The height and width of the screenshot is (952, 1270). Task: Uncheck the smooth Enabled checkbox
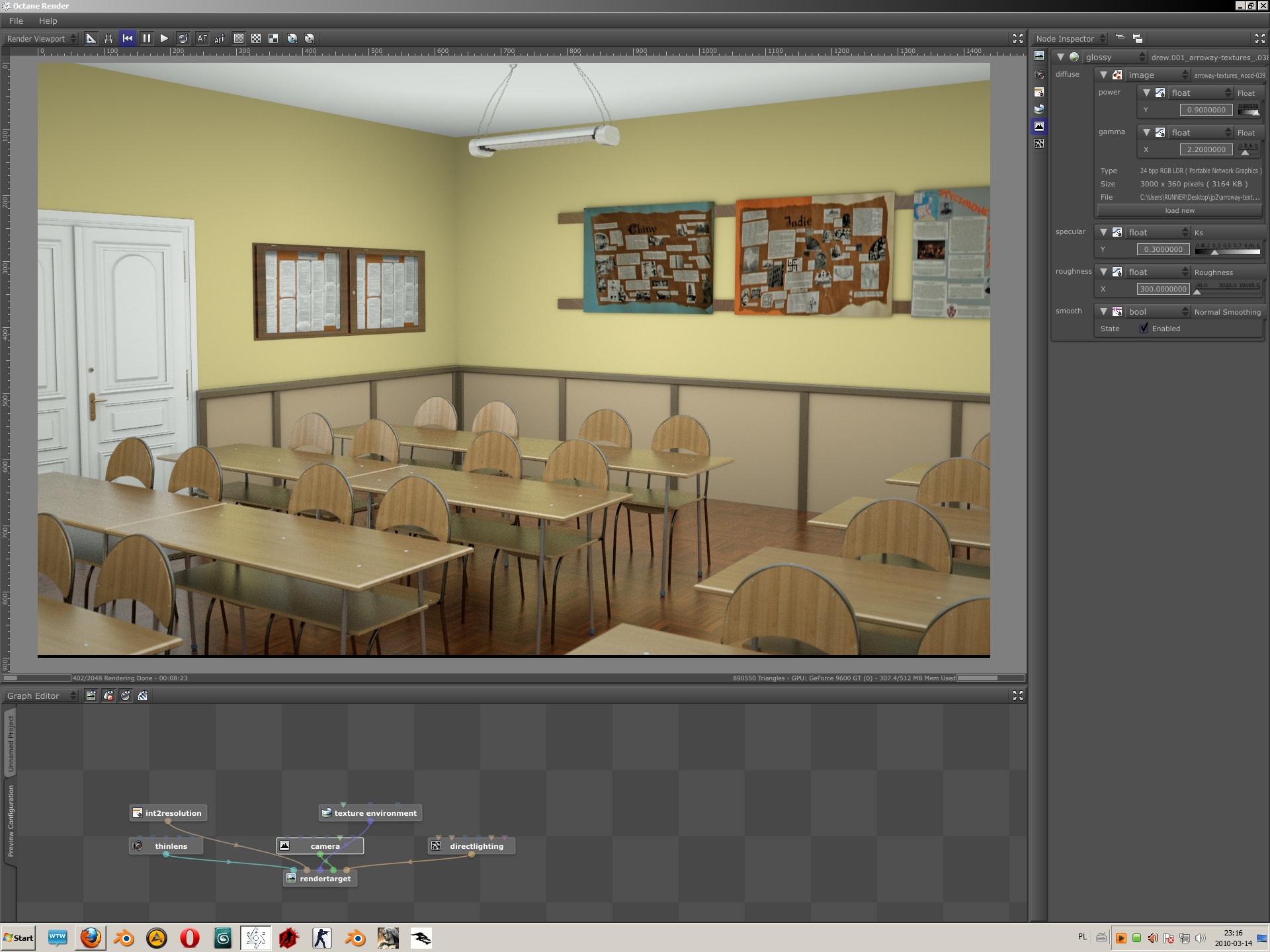point(1144,329)
